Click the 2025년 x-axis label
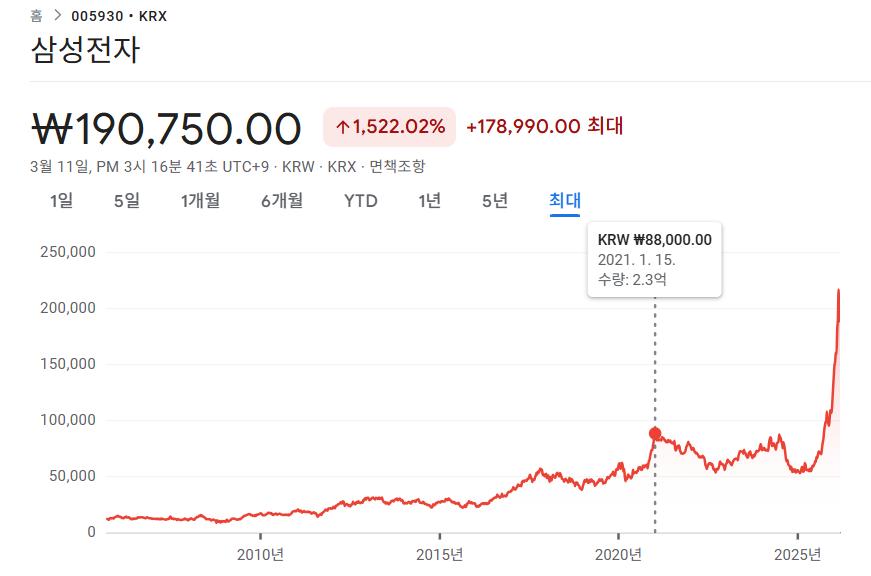Image resolution: width=871 pixels, height=576 pixels. click(797, 555)
